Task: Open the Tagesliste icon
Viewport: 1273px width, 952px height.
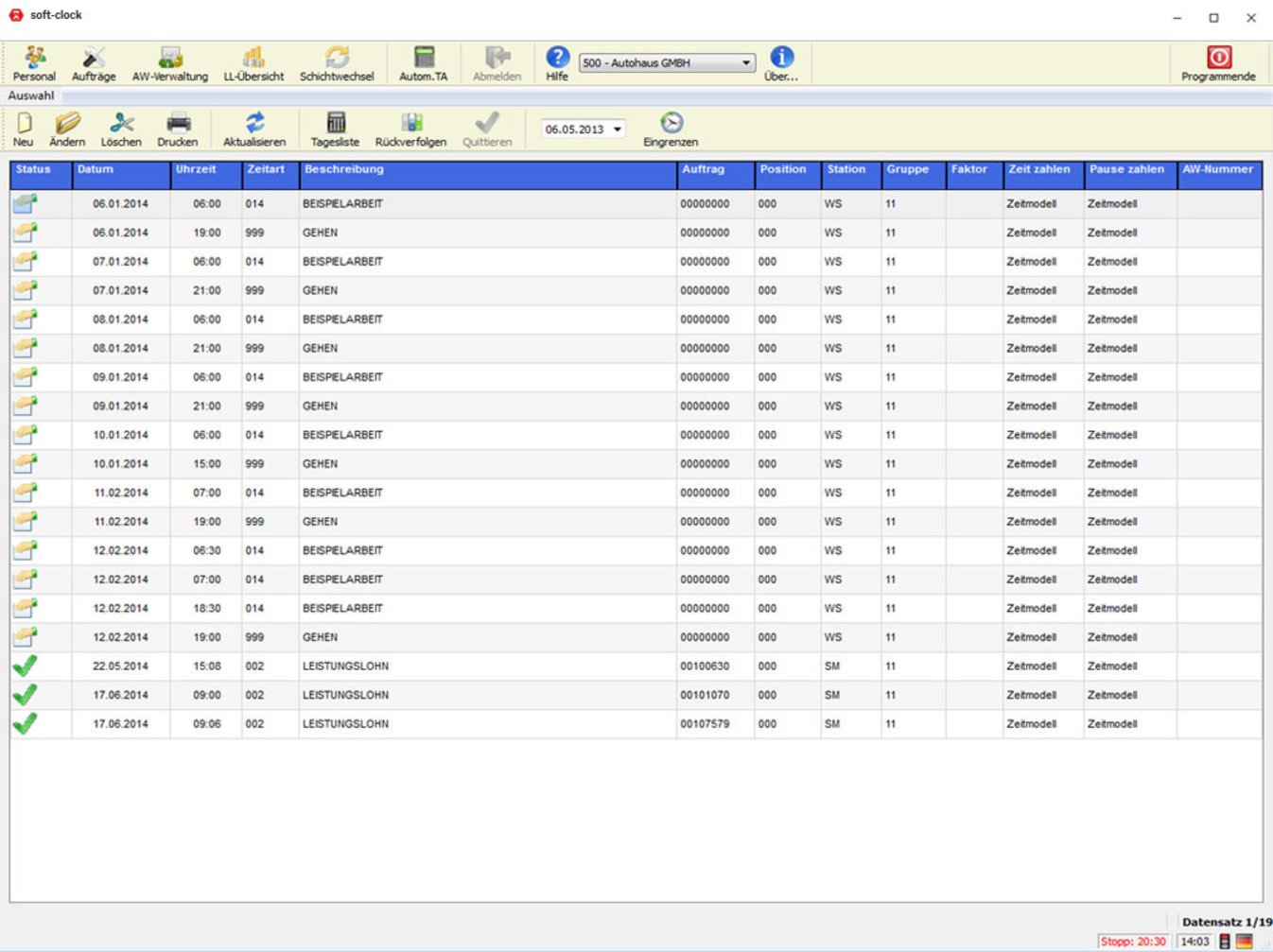Action: click(336, 122)
